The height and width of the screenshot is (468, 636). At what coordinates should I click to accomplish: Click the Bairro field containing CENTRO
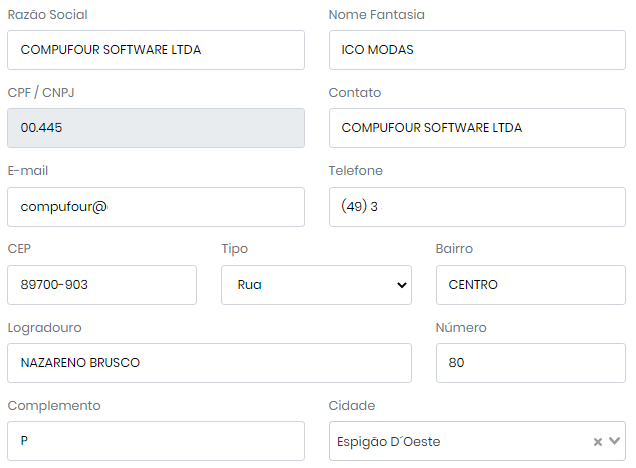tap(530, 285)
